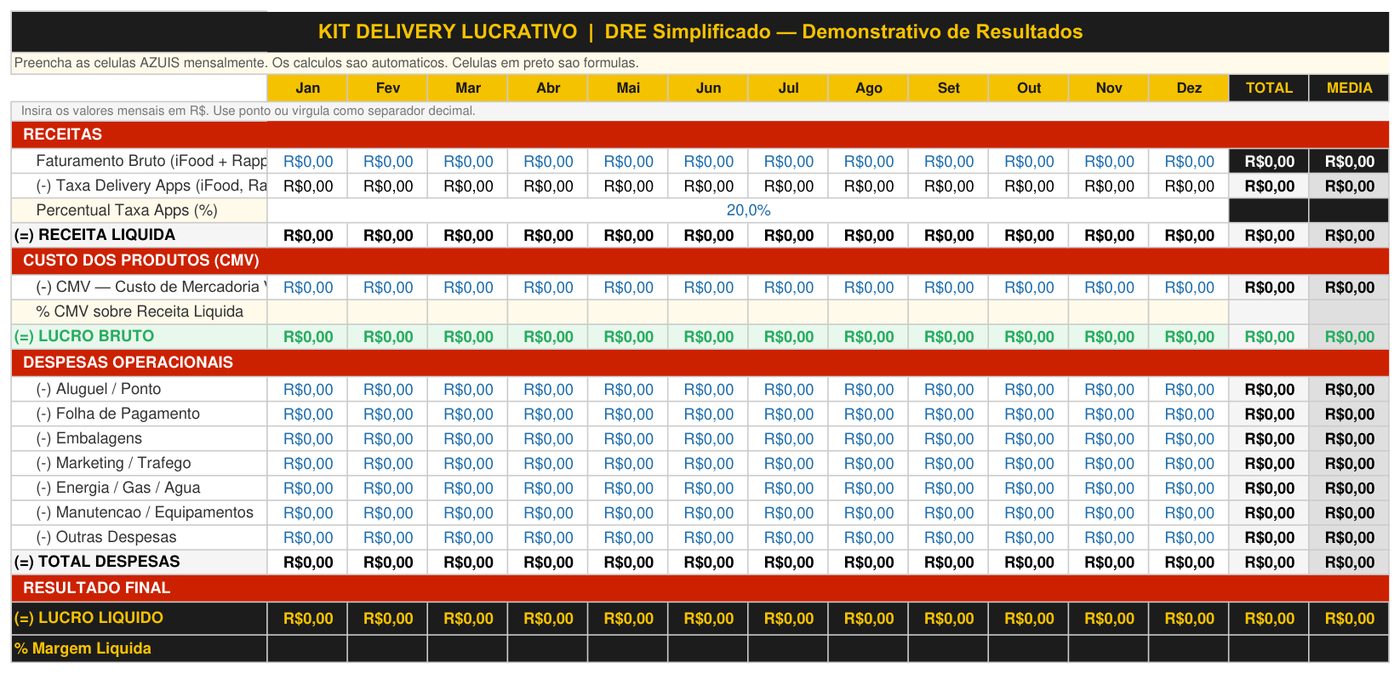Click the CMV cell for Fev
Viewport: 1400px width, 674px height.
(388, 287)
